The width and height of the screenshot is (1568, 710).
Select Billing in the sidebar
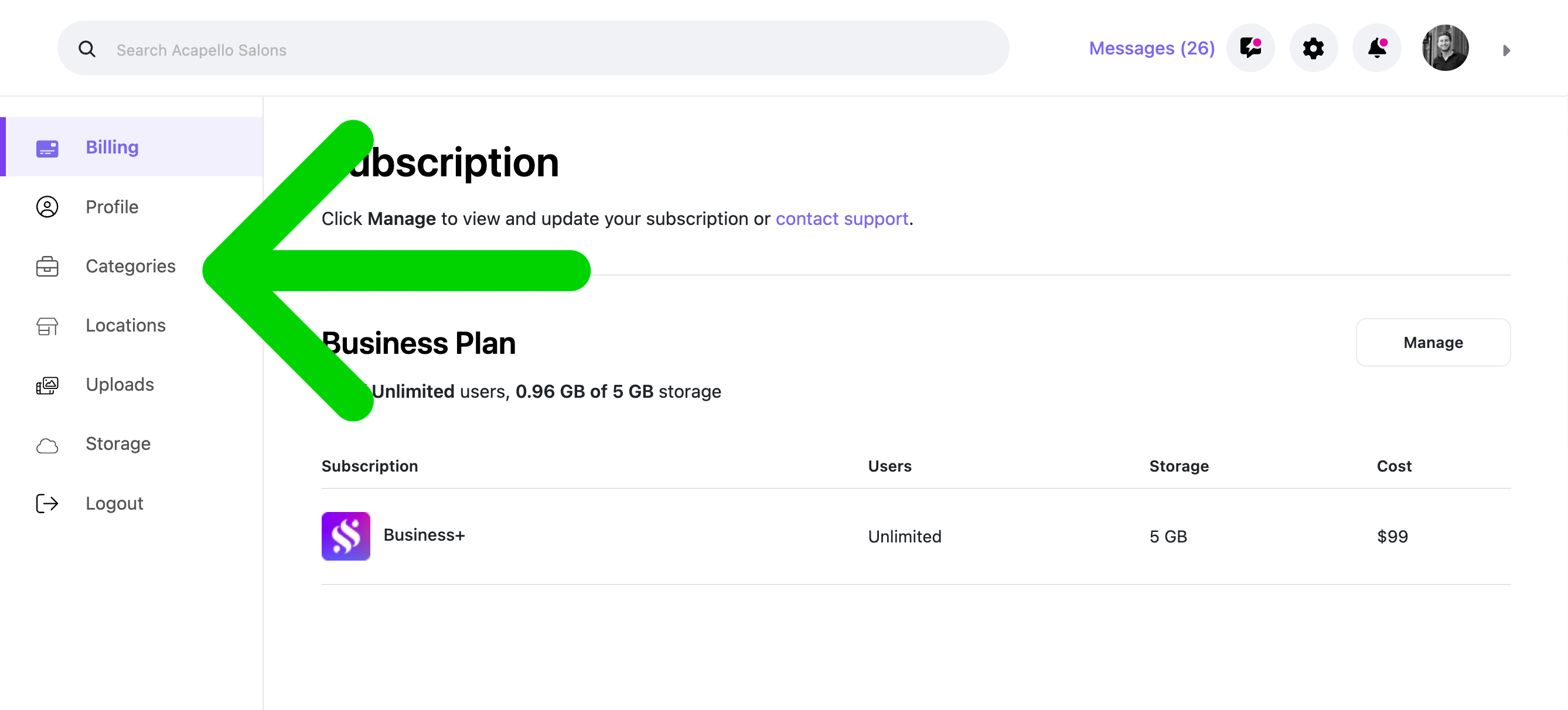pyautogui.click(x=131, y=146)
